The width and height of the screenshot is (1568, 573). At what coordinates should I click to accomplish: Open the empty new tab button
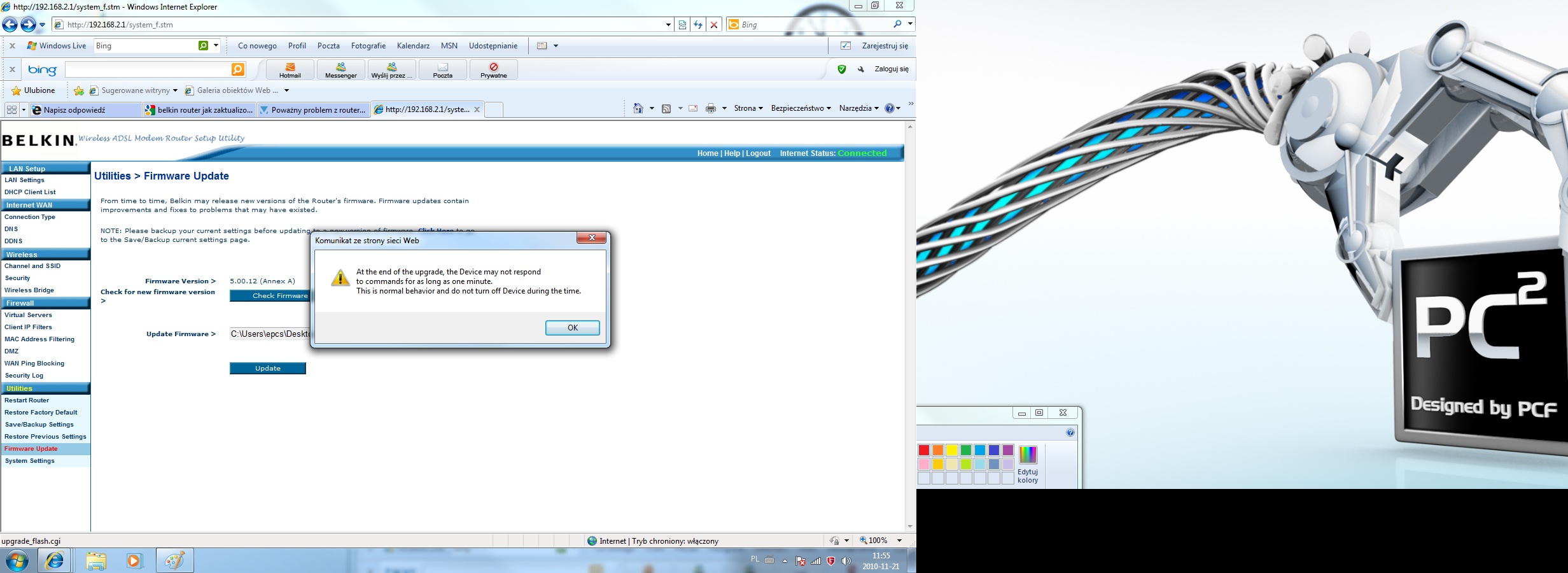coord(494,110)
